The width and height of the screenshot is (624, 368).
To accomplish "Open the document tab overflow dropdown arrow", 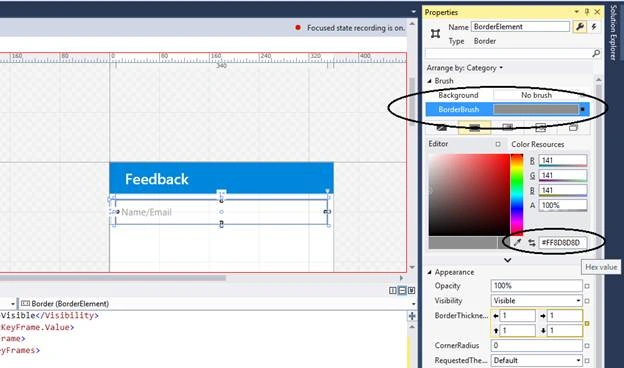I will 413,12.
